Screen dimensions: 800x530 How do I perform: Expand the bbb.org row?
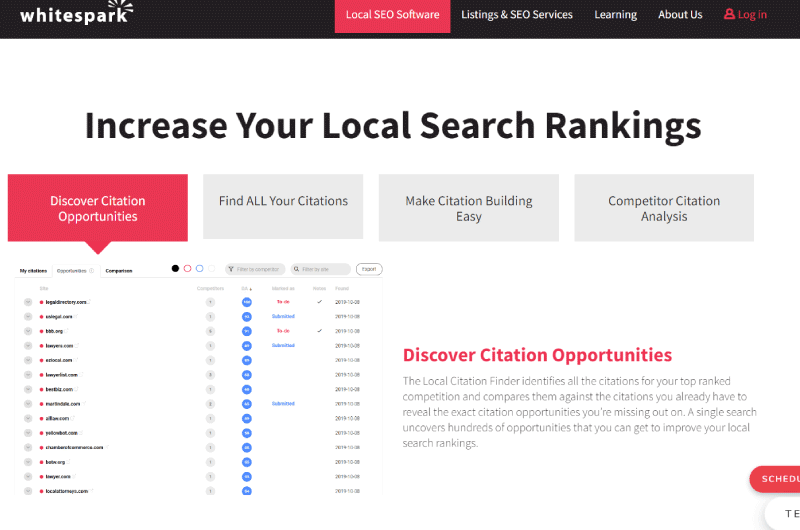coord(28,331)
